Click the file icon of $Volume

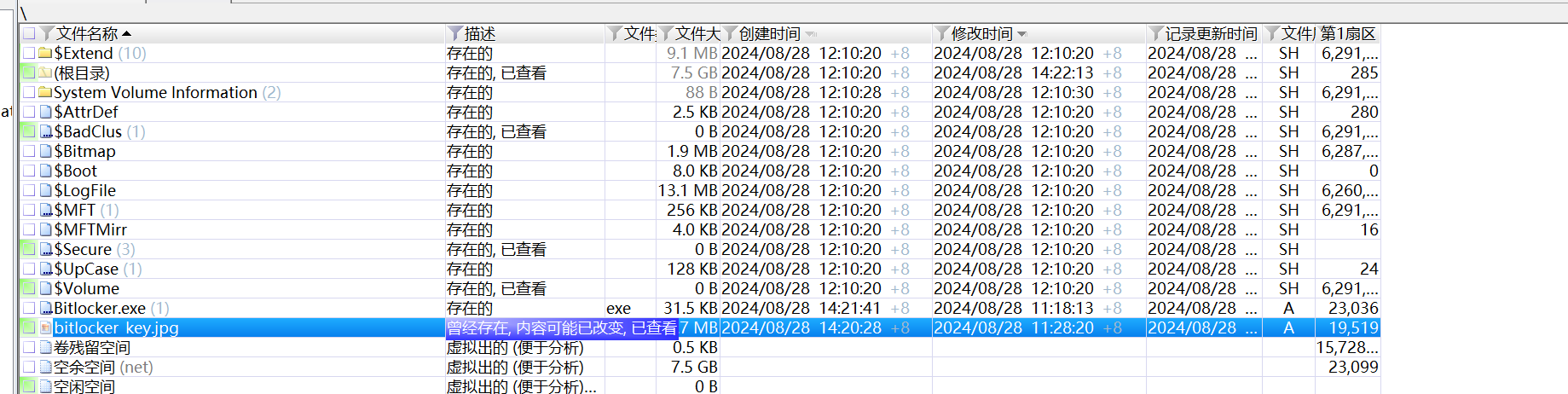pyautogui.click(x=46, y=288)
